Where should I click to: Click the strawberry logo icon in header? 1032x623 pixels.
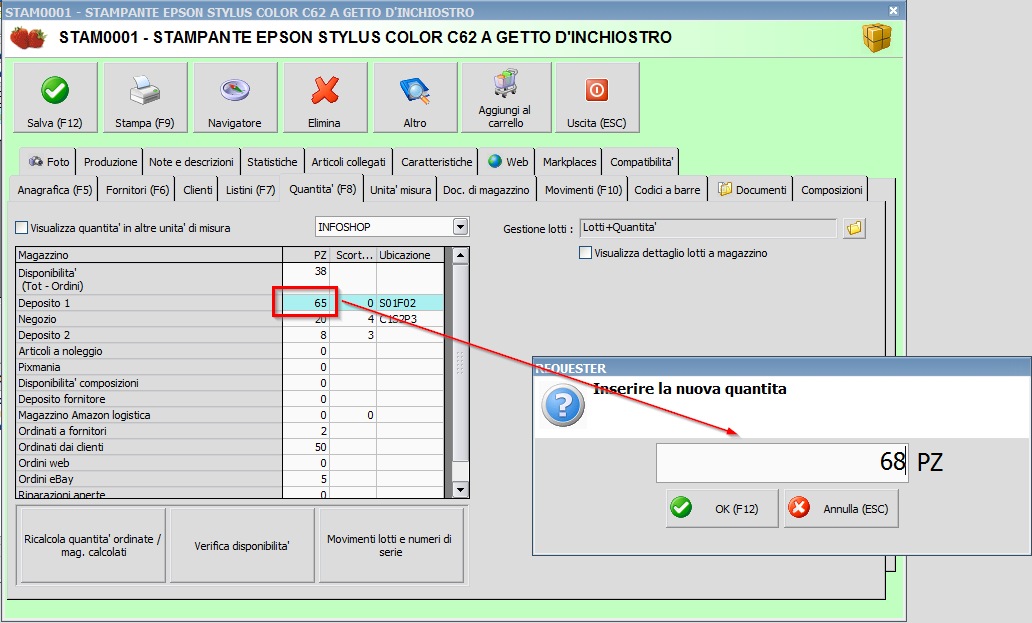tap(28, 37)
